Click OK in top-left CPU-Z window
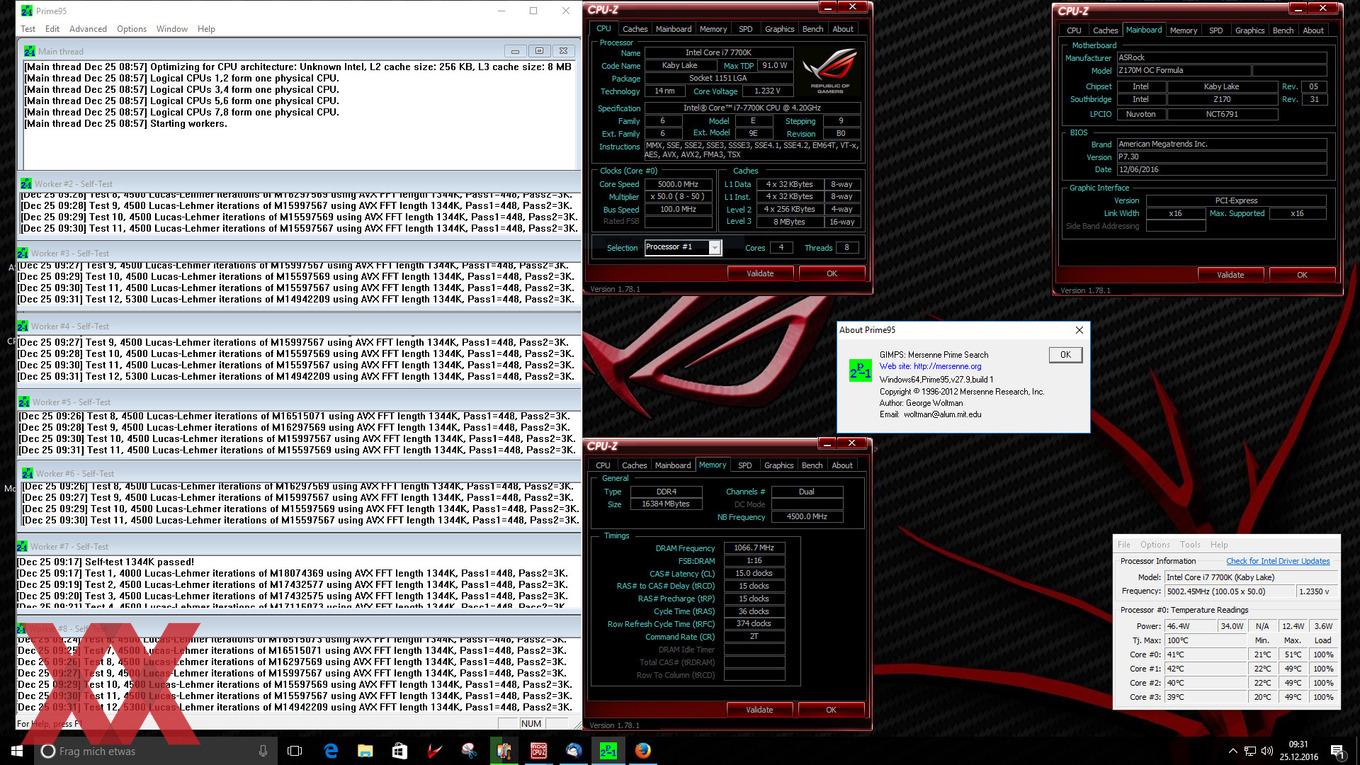The image size is (1360, 765). [x=832, y=273]
